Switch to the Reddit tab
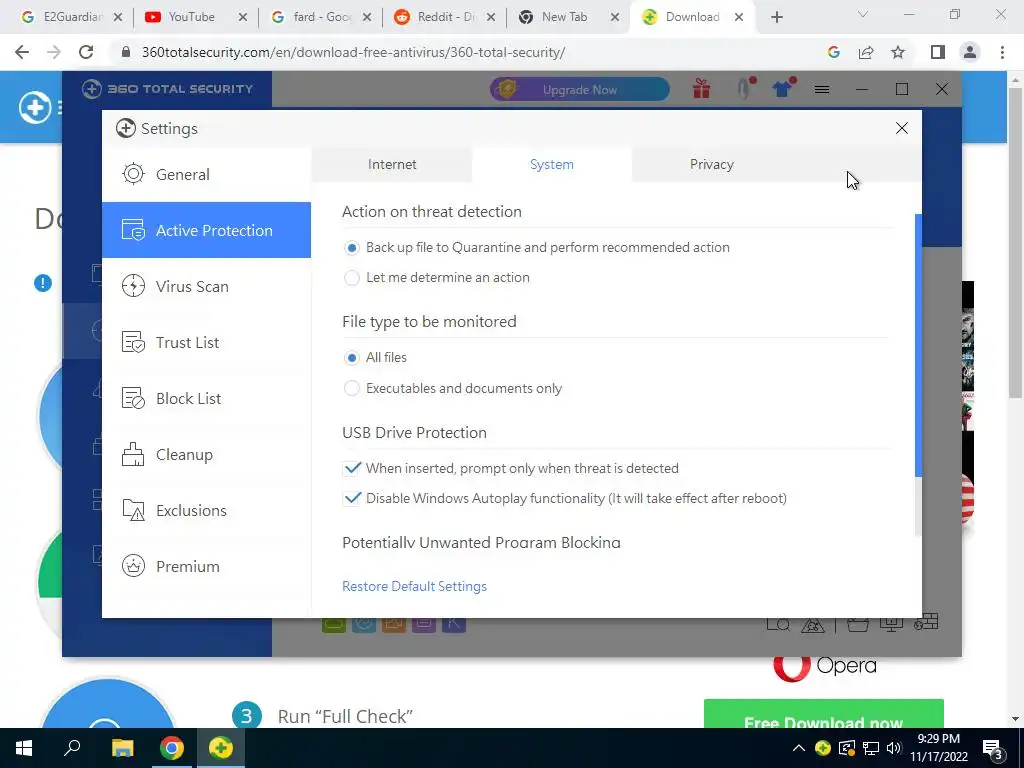Viewport: 1024px width, 768px height. tap(446, 17)
